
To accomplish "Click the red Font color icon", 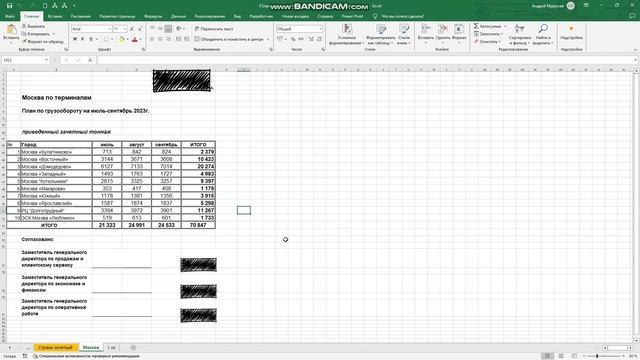I will (135, 39).
